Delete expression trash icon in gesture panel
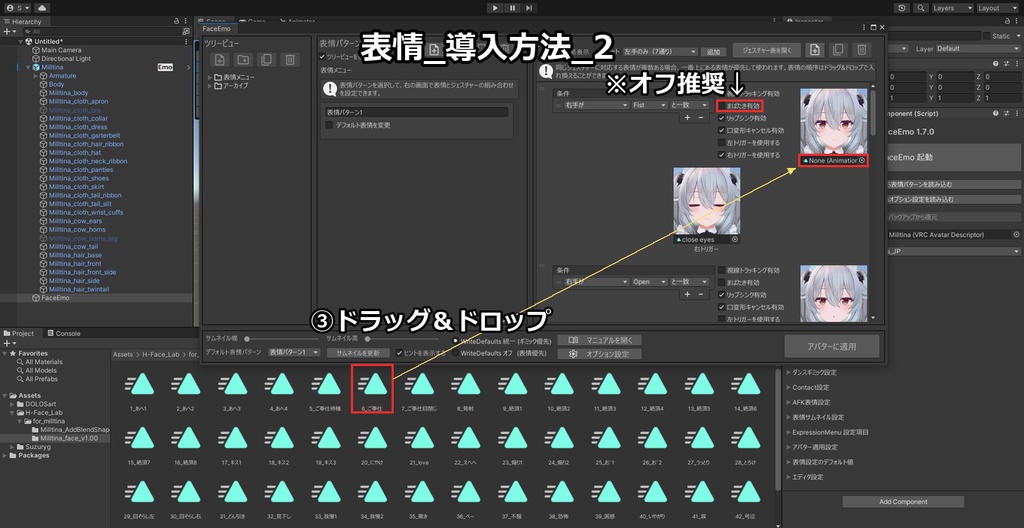This screenshot has width=1024, height=528. [x=861, y=50]
